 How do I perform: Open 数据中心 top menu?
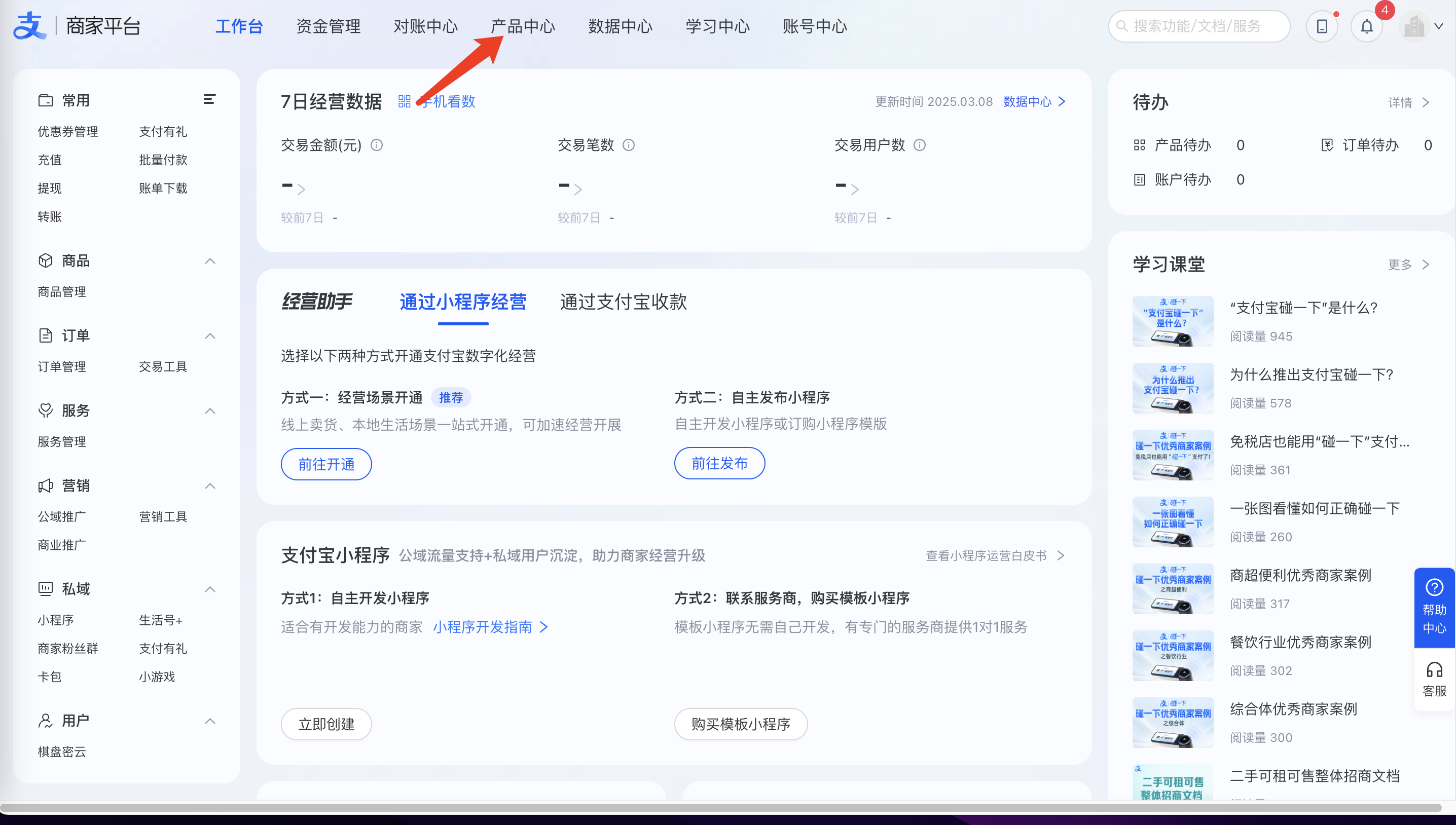620,26
